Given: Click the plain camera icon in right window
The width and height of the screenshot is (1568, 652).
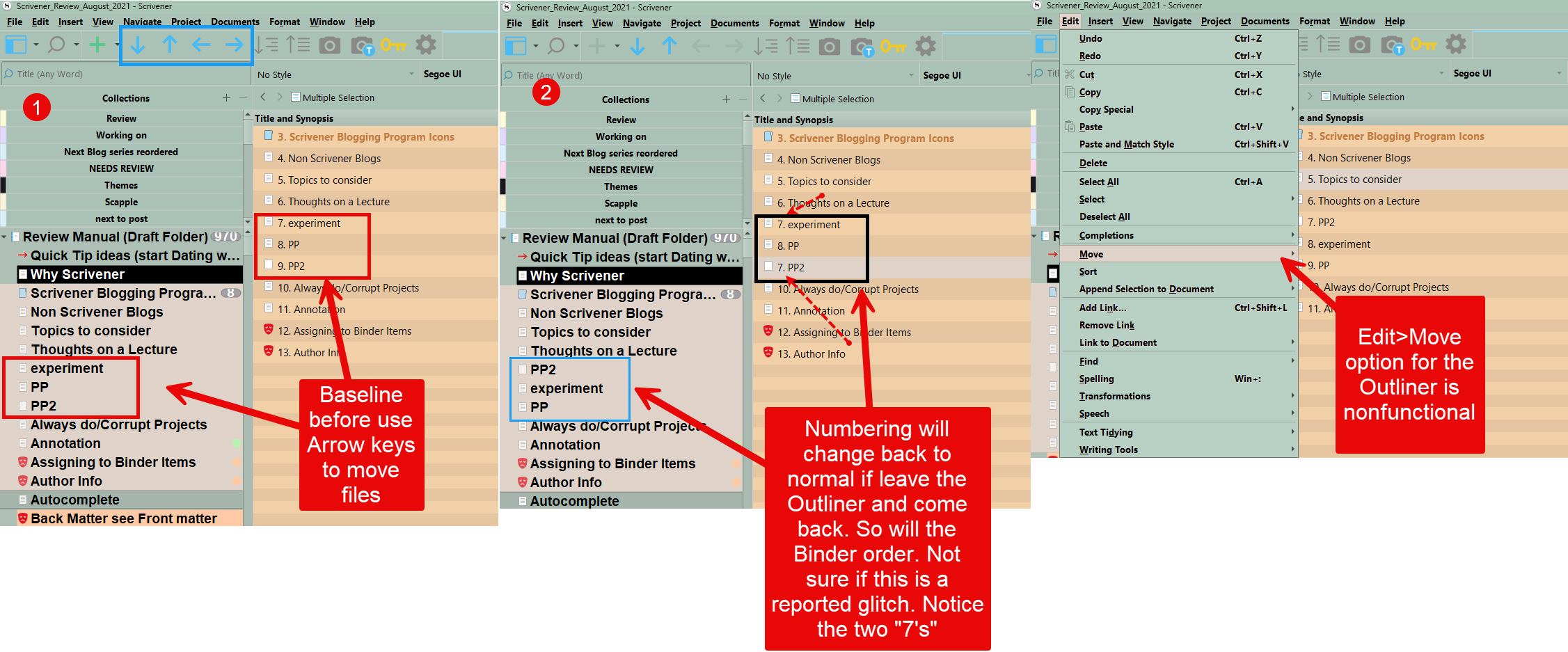Looking at the screenshot, I should pos(1360,45).
